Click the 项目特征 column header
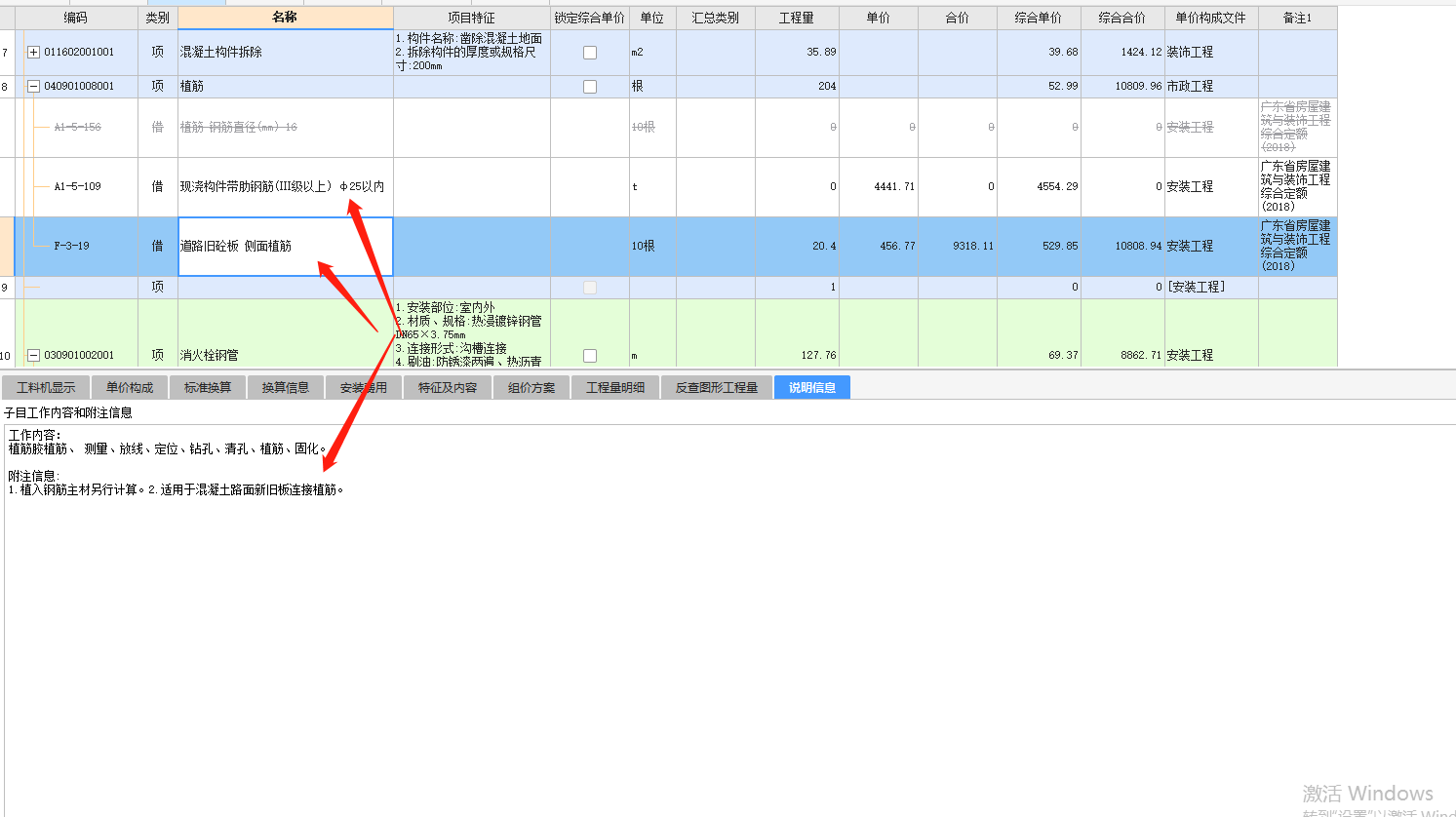Screen dimensions: 1456x817 [472, 18]
